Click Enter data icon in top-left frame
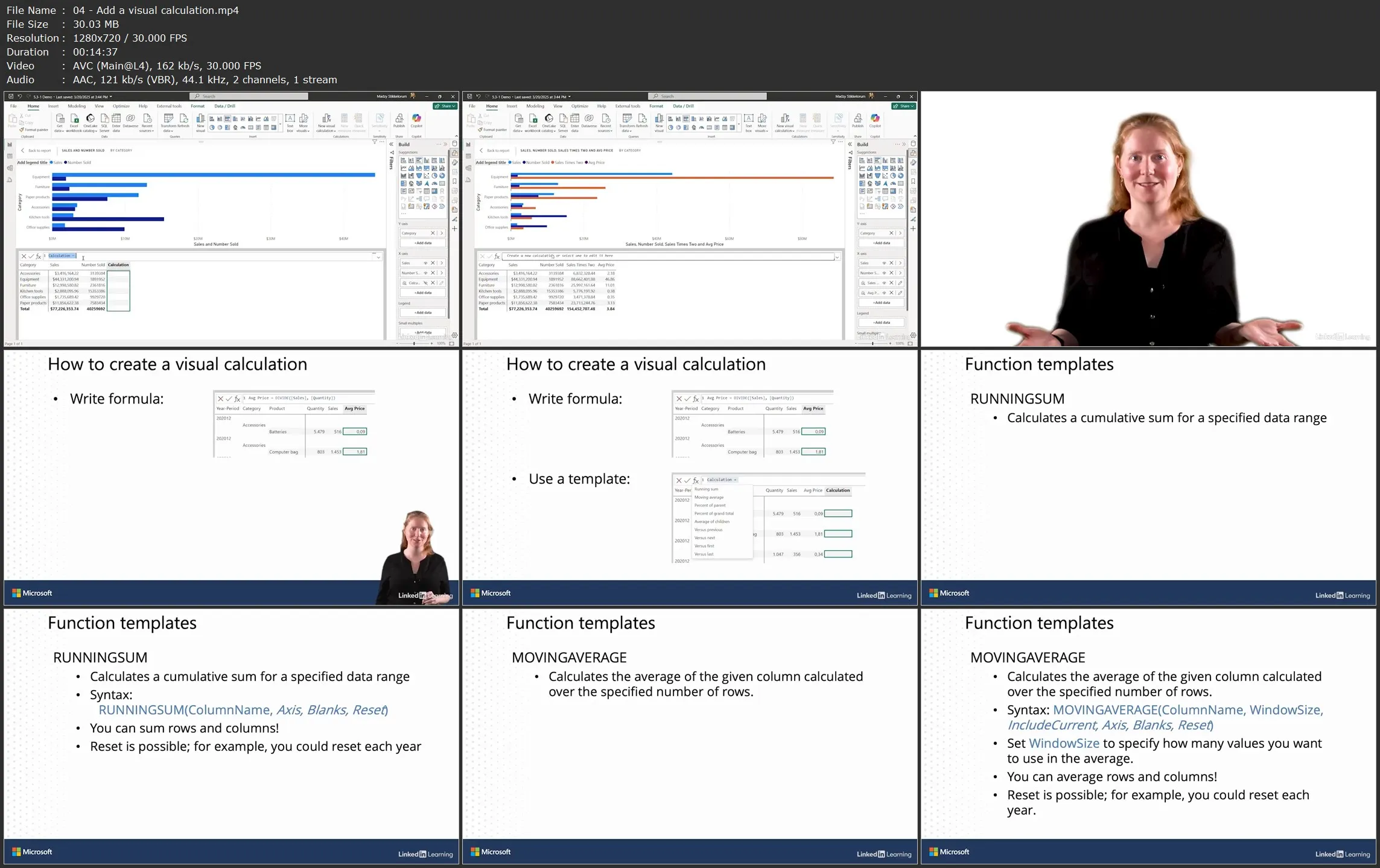The image size is (1380, 868). click(116, 119)
